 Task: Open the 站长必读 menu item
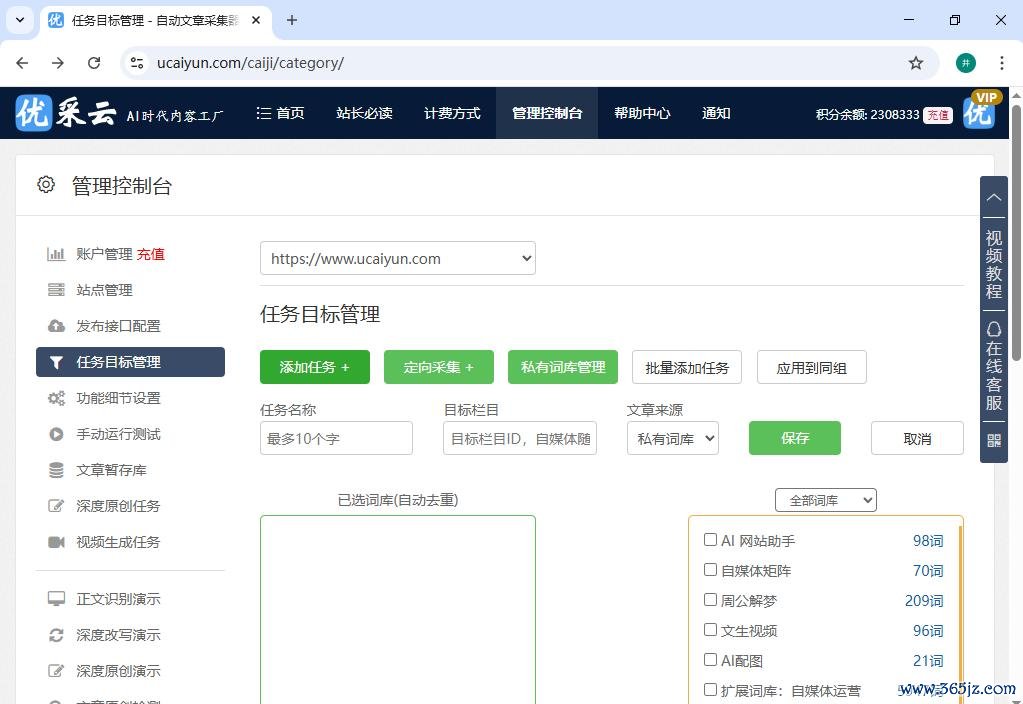[x=364, y=113]
